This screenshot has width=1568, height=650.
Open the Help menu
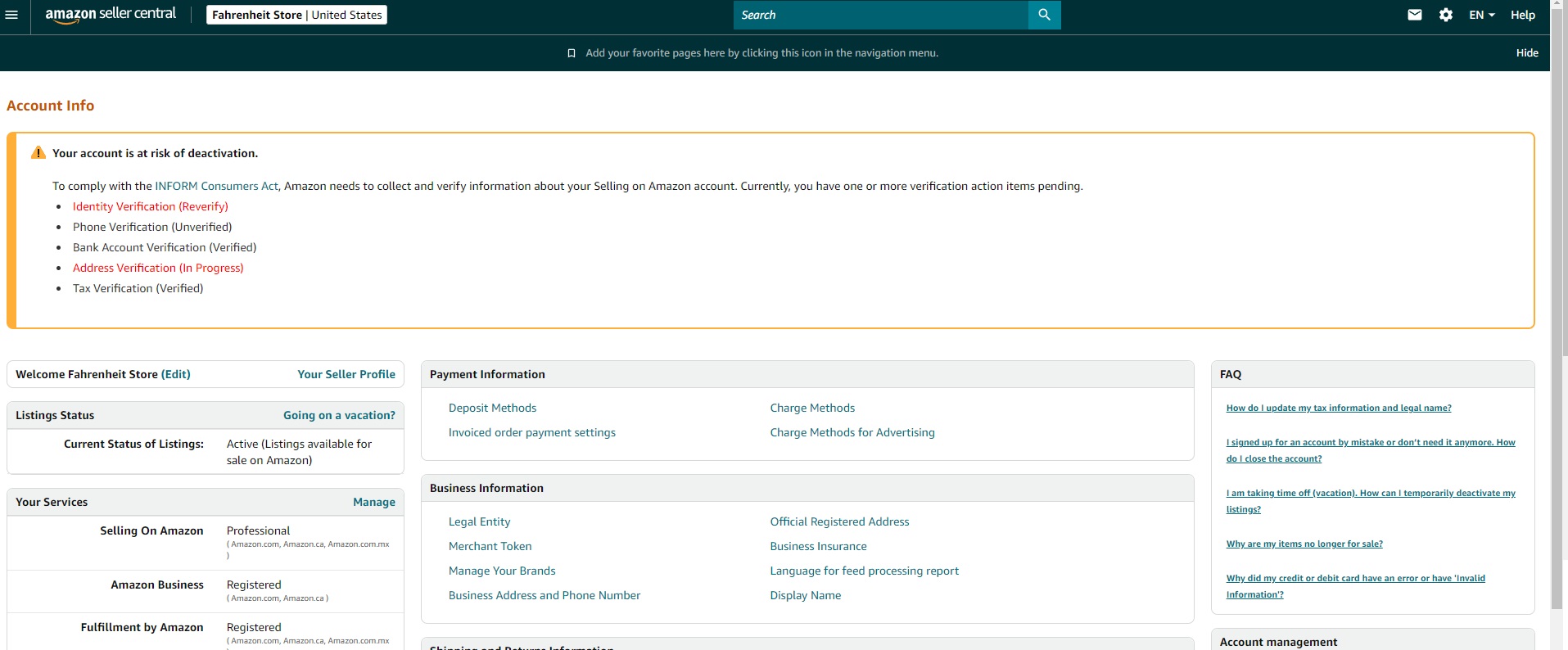coord(1523,15)
